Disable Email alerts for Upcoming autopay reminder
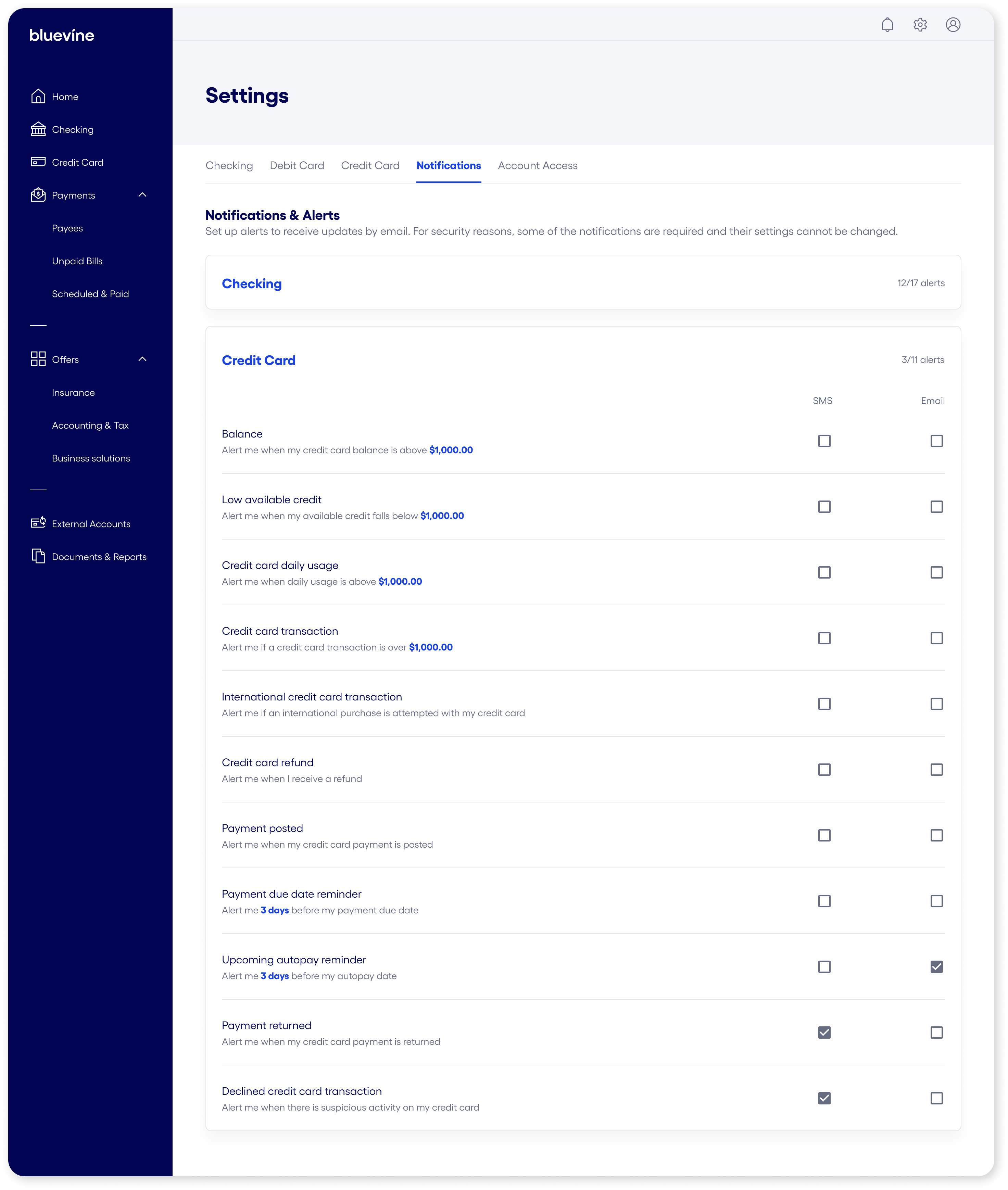 coord(936,967)
